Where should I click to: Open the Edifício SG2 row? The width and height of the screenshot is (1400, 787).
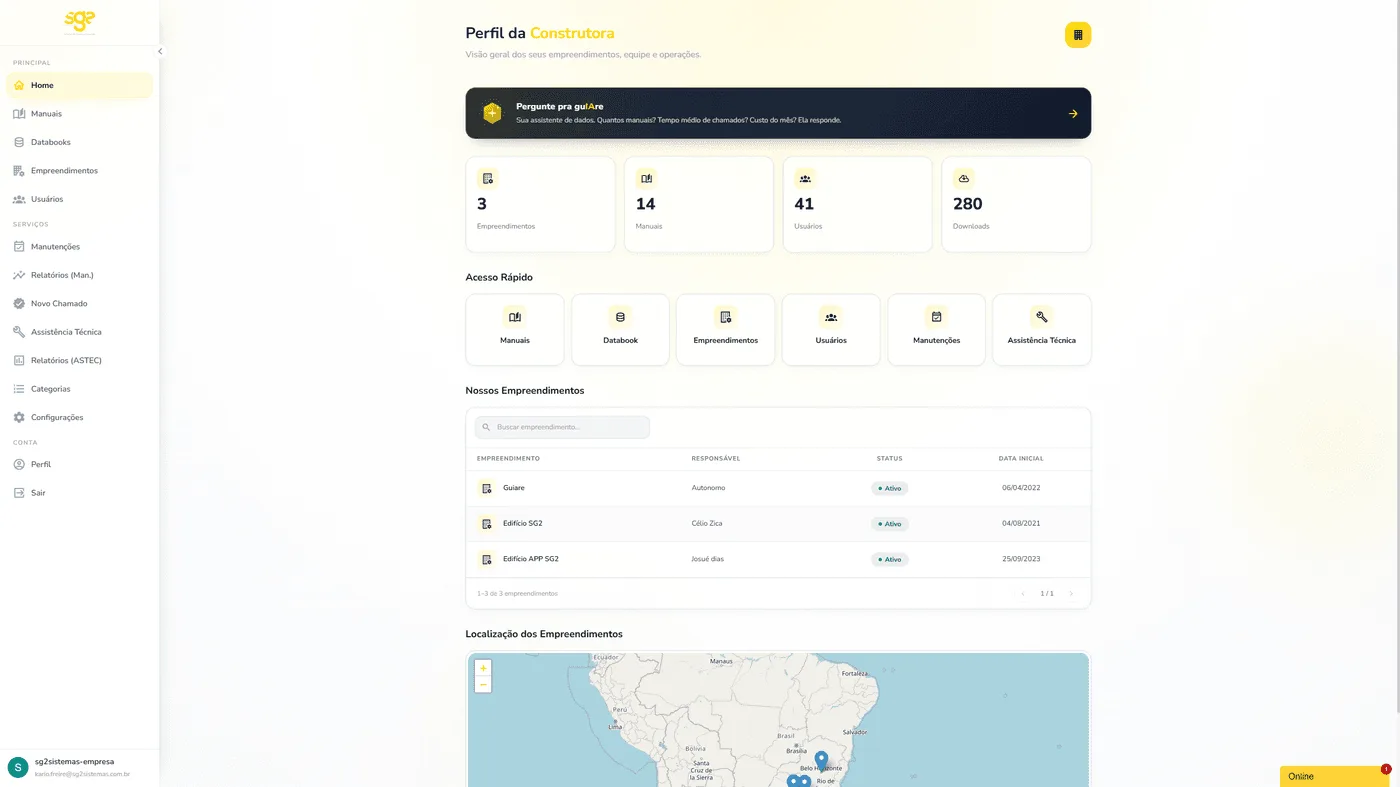(x=778, y=524)
